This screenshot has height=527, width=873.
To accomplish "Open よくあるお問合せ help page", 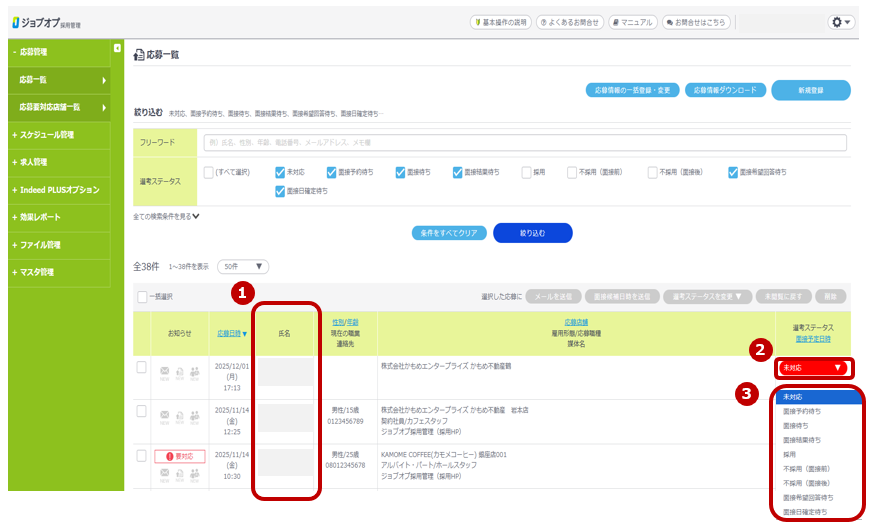I will click(568, 22).
